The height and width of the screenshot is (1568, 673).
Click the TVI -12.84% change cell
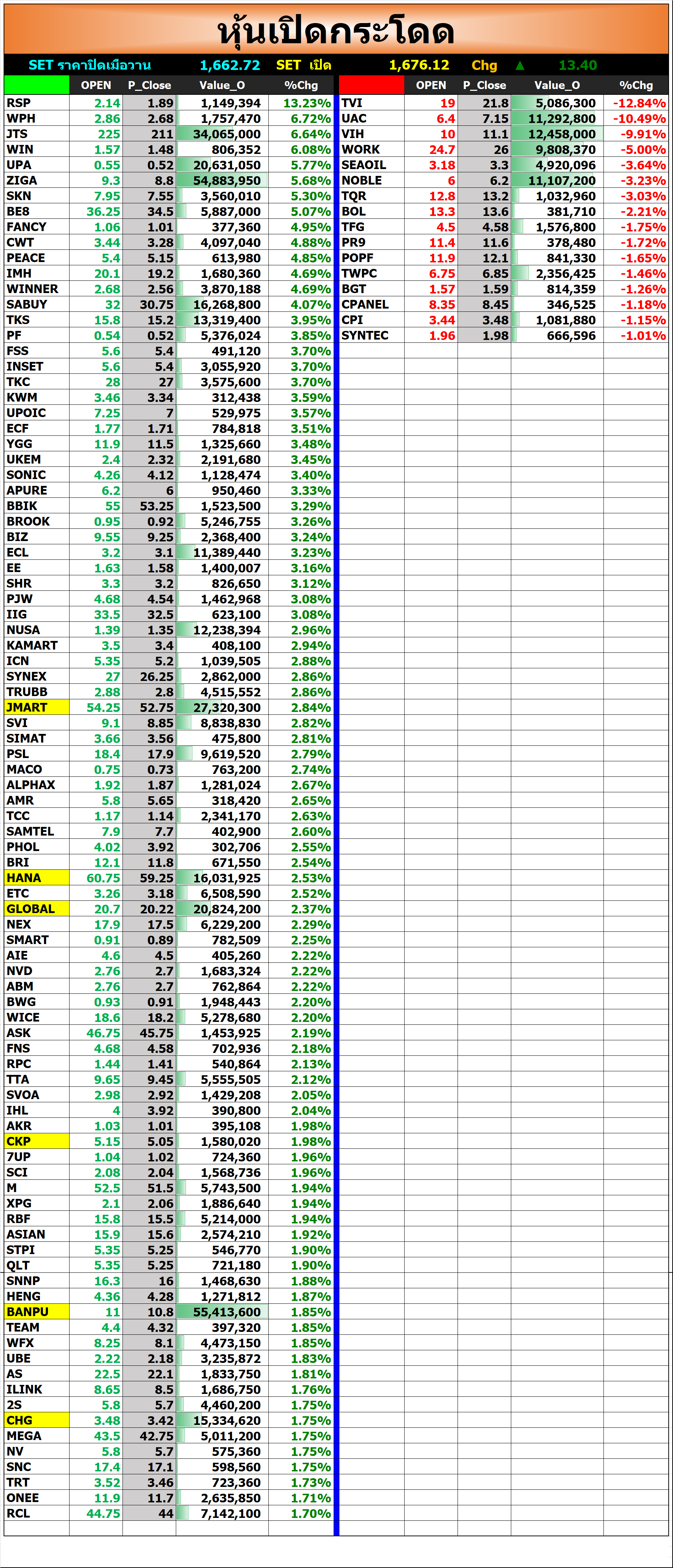pyautogui.click(x=636, y=103)
